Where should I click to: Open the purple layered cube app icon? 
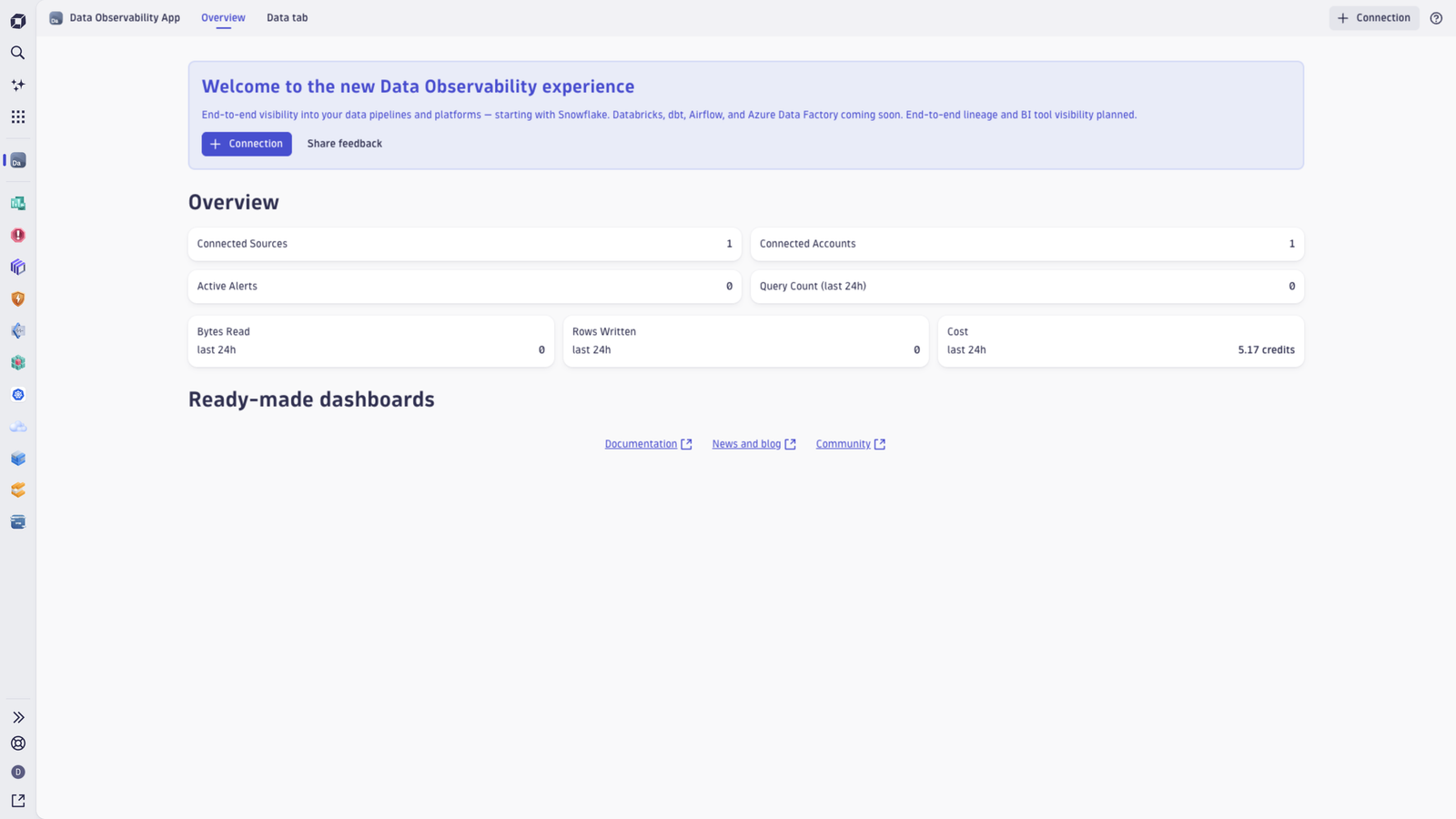[17, 267]
